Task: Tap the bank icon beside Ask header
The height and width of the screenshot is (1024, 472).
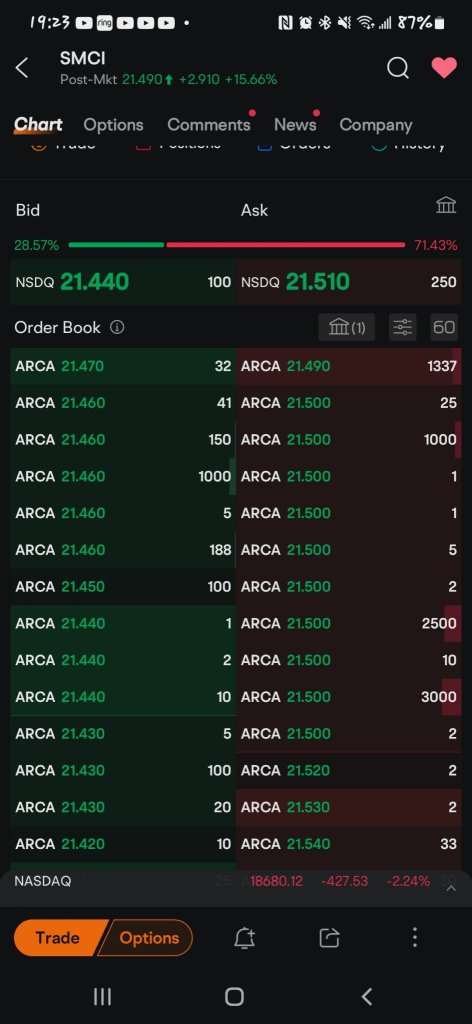Action: 446,206
